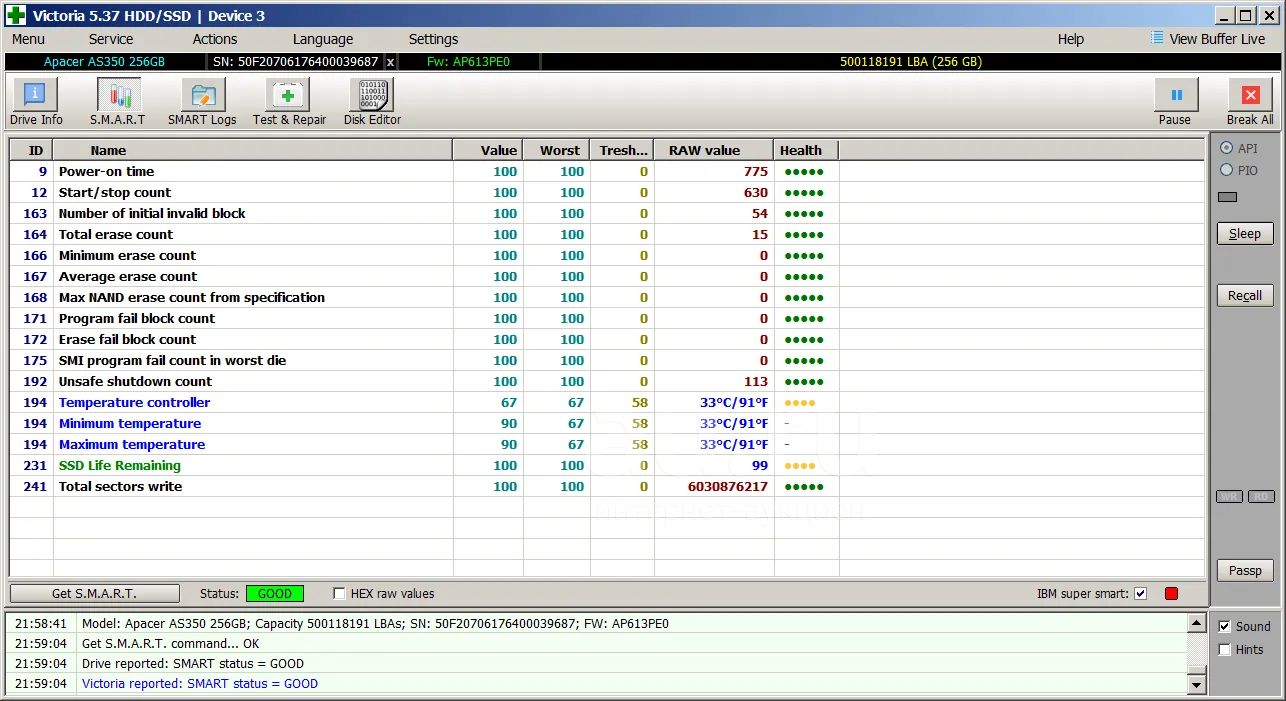Click the raw value 6030876217
This screenshot has width=1286, height=701.
pyautogui.click(x=728, y=487)
